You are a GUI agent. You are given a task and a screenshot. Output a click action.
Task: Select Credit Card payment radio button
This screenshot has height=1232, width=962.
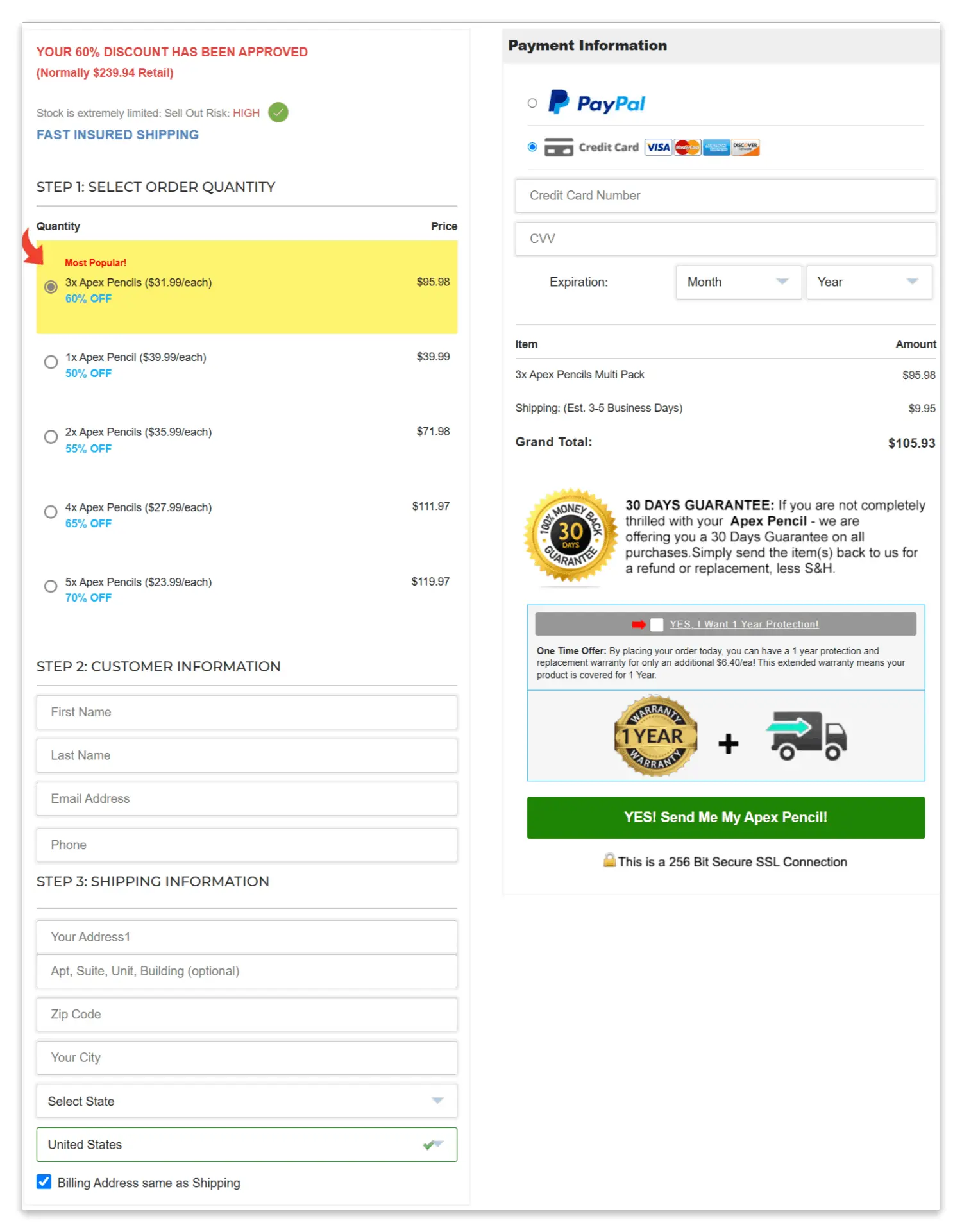point(532,148)
